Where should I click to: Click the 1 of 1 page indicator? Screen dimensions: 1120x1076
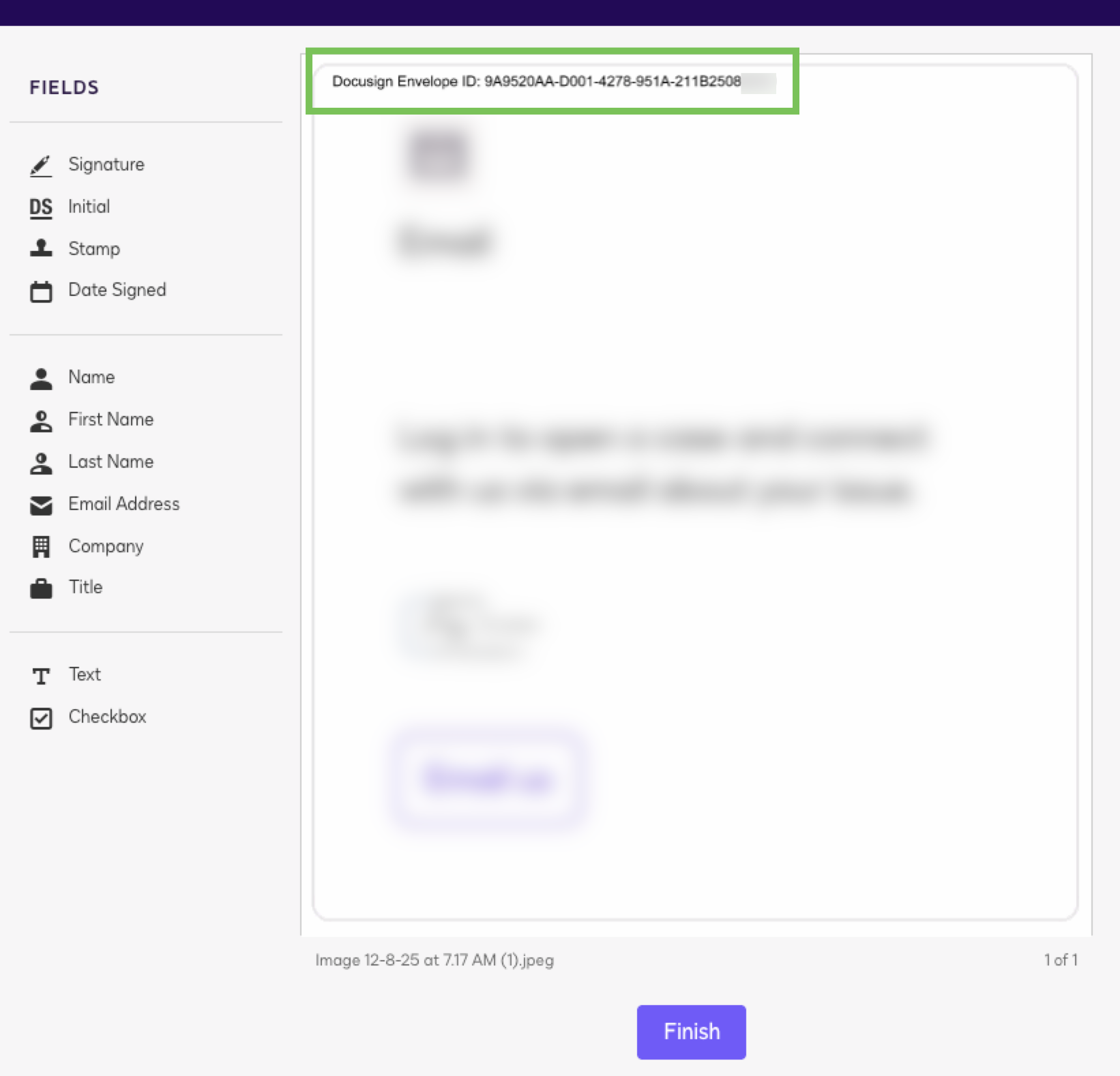[1061, 960]
